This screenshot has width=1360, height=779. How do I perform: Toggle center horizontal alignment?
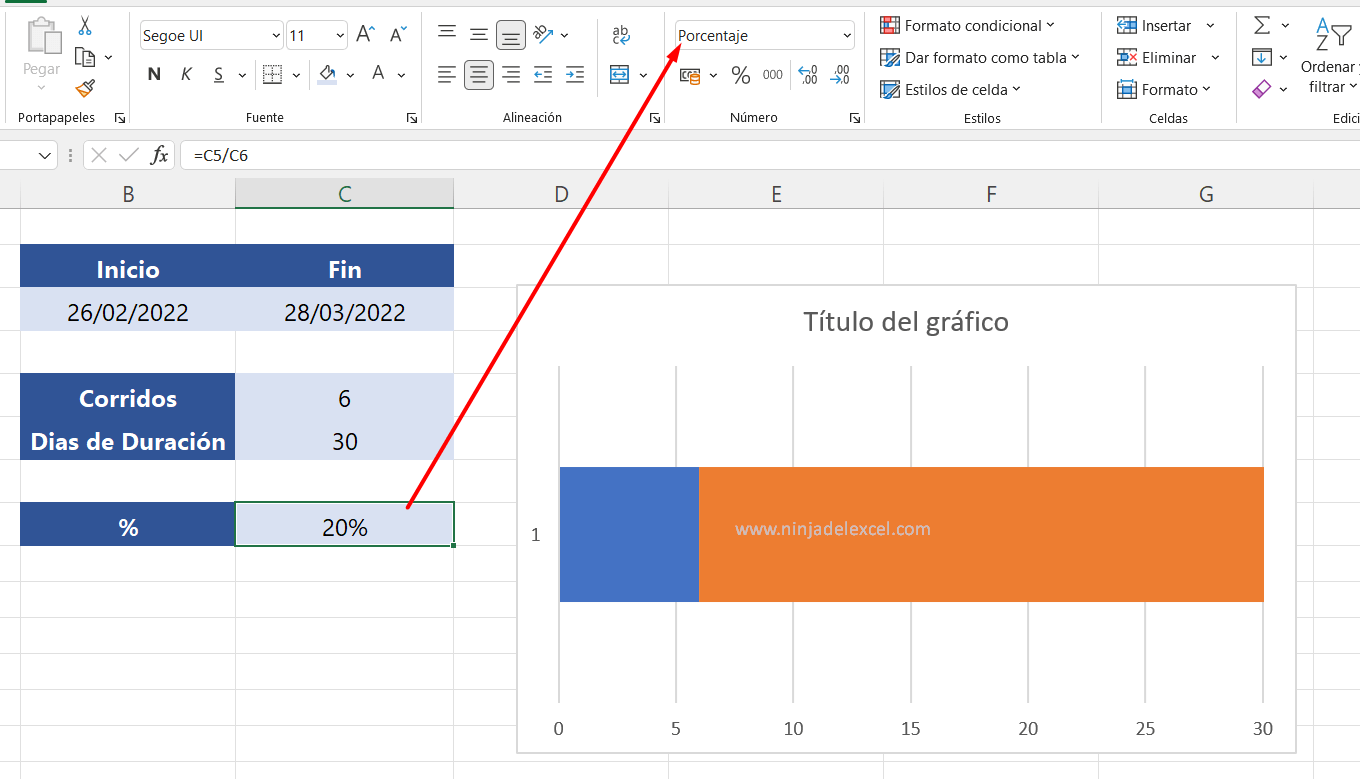click(479, 74)
